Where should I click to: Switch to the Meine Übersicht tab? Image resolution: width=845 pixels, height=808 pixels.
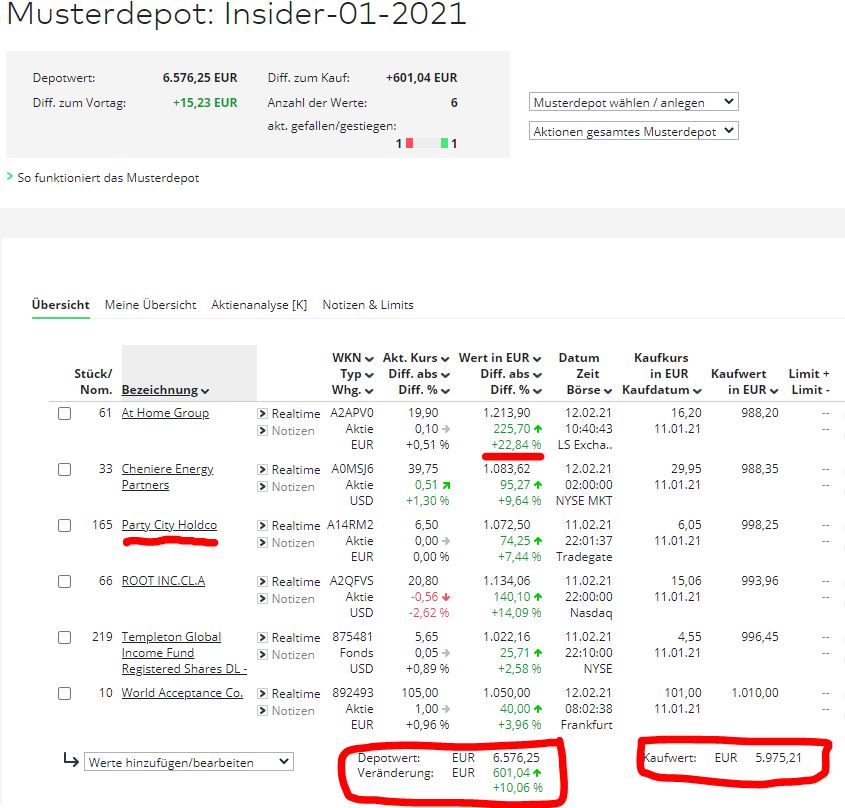150,305
